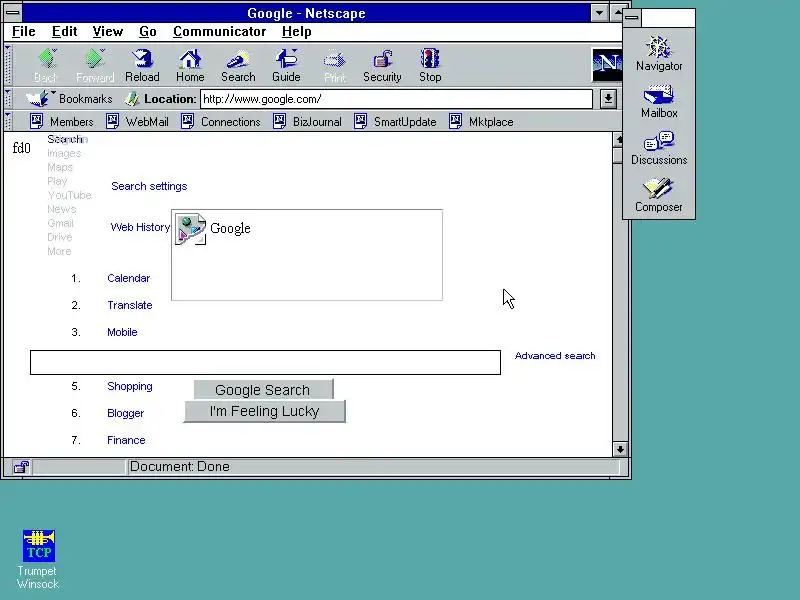Click the scroll up arrow of page scrollbar
This screenshot has height=600, width=800.
pyautogui.click(x=619, y=139)
